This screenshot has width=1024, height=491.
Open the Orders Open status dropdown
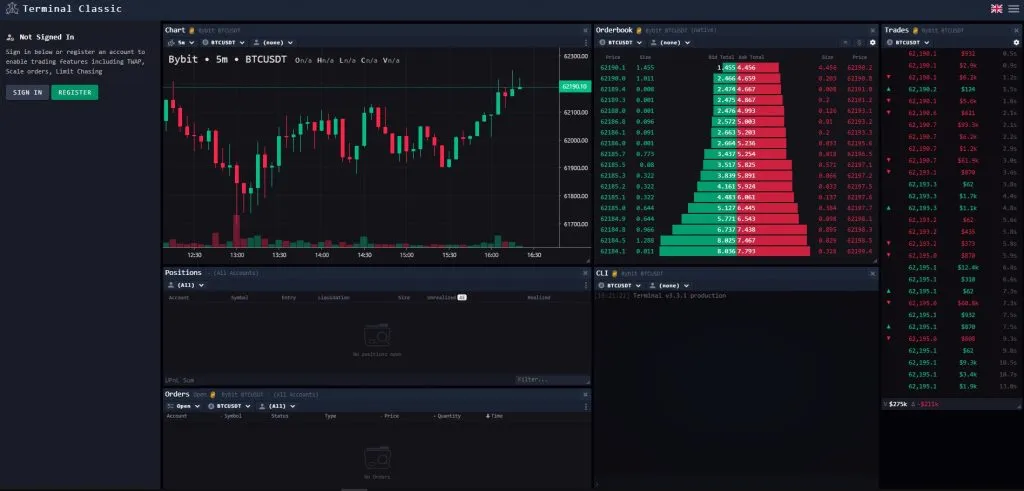pos(184,406)
